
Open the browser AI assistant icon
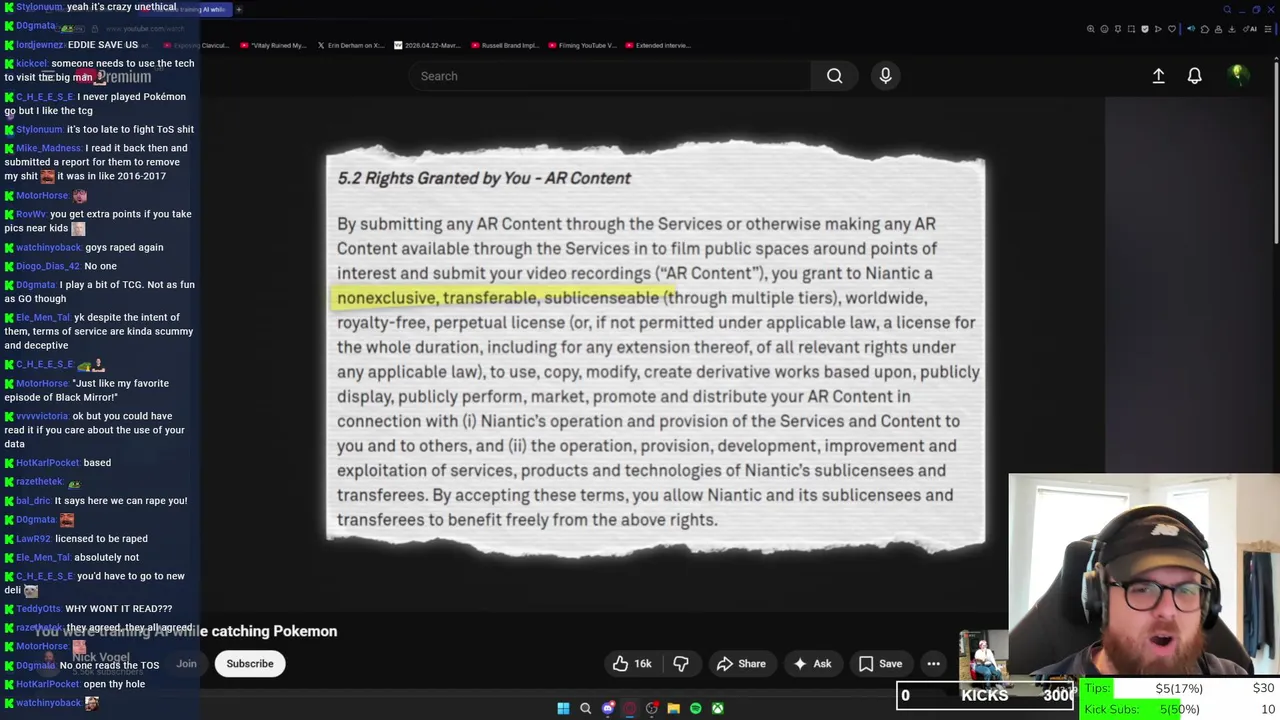coord(1249,29)
